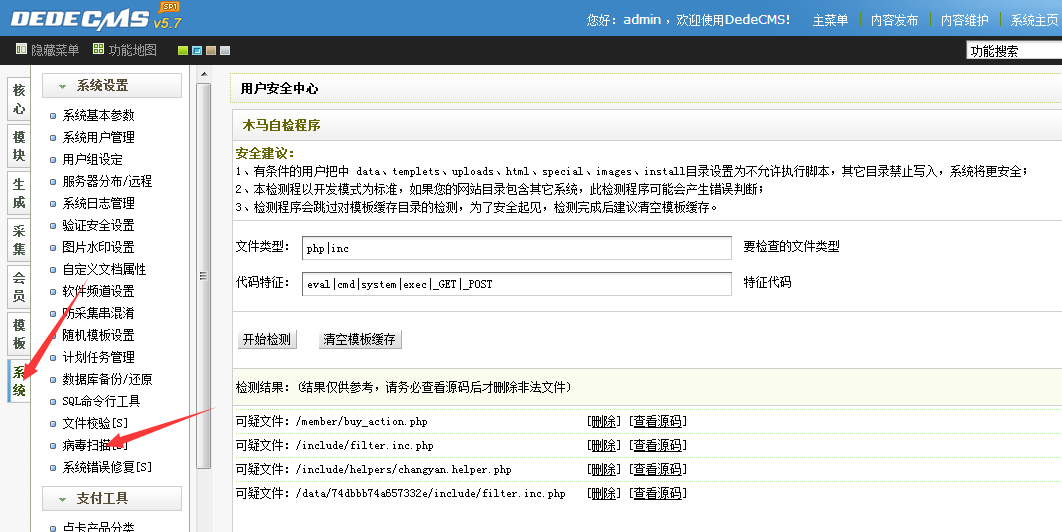Select the green skin color swatch
The width and height of the screenshot is (1062, 532).
183,50
